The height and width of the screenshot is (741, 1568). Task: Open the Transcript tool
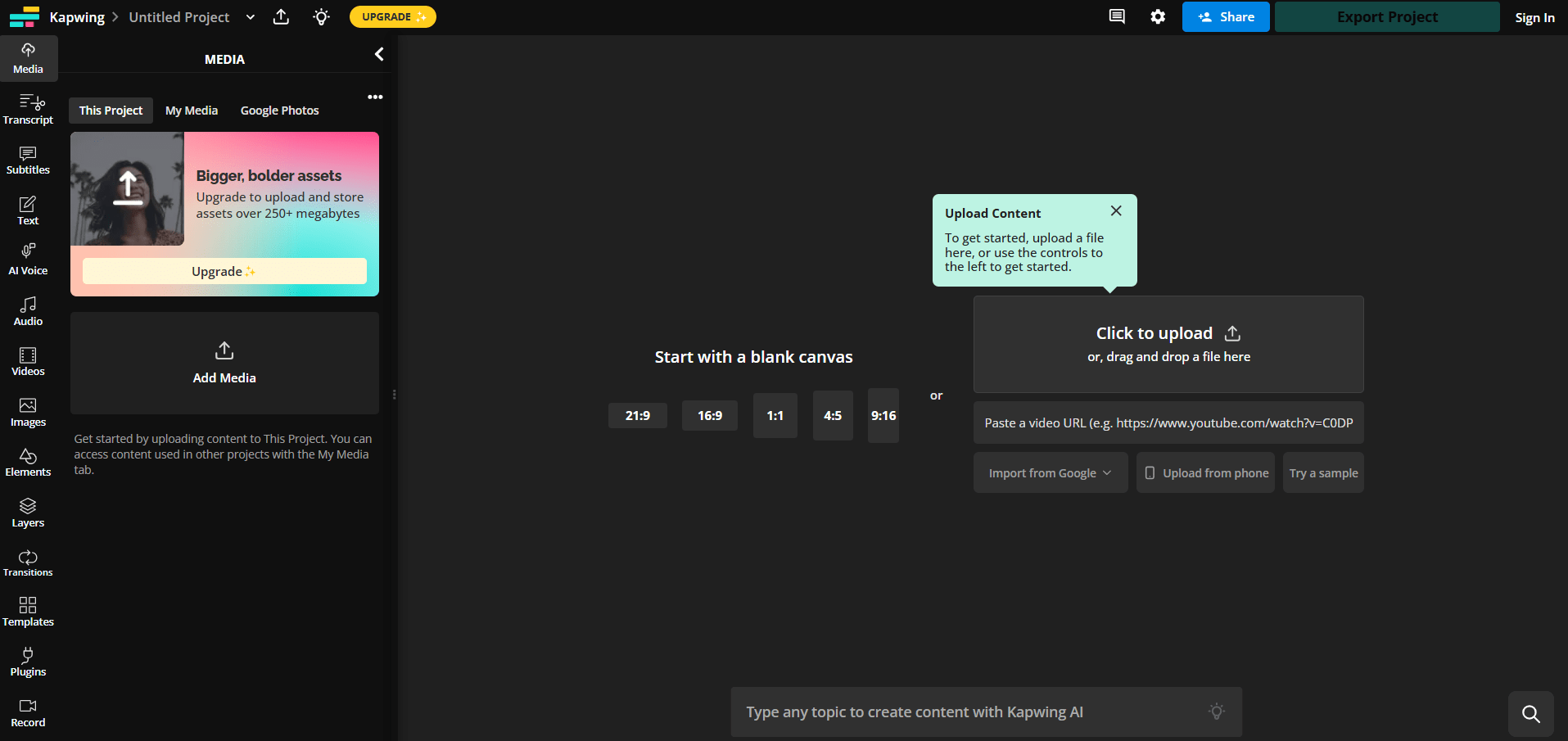(28, 110)
